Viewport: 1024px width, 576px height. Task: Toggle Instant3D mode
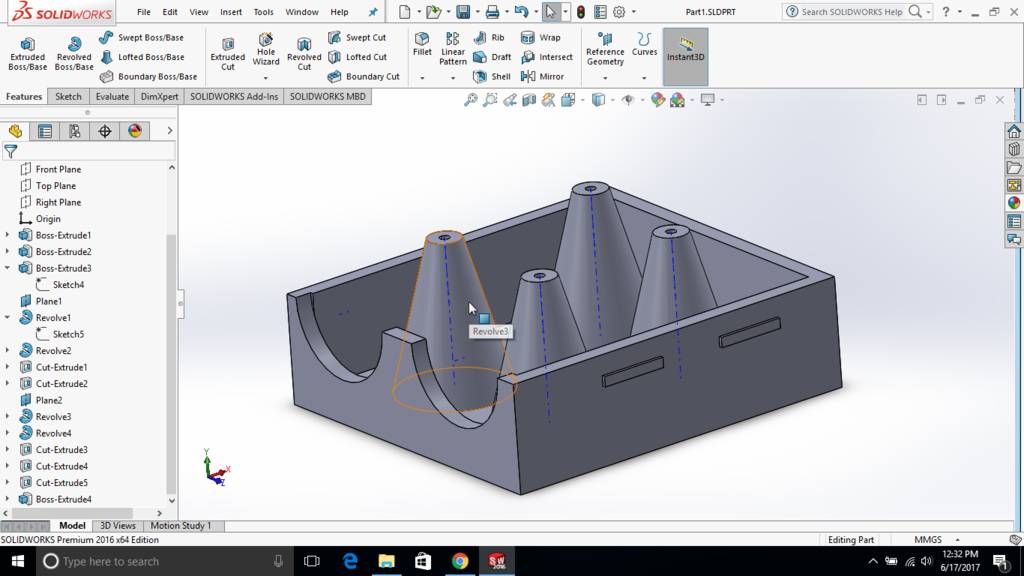(x=685, y=57)
